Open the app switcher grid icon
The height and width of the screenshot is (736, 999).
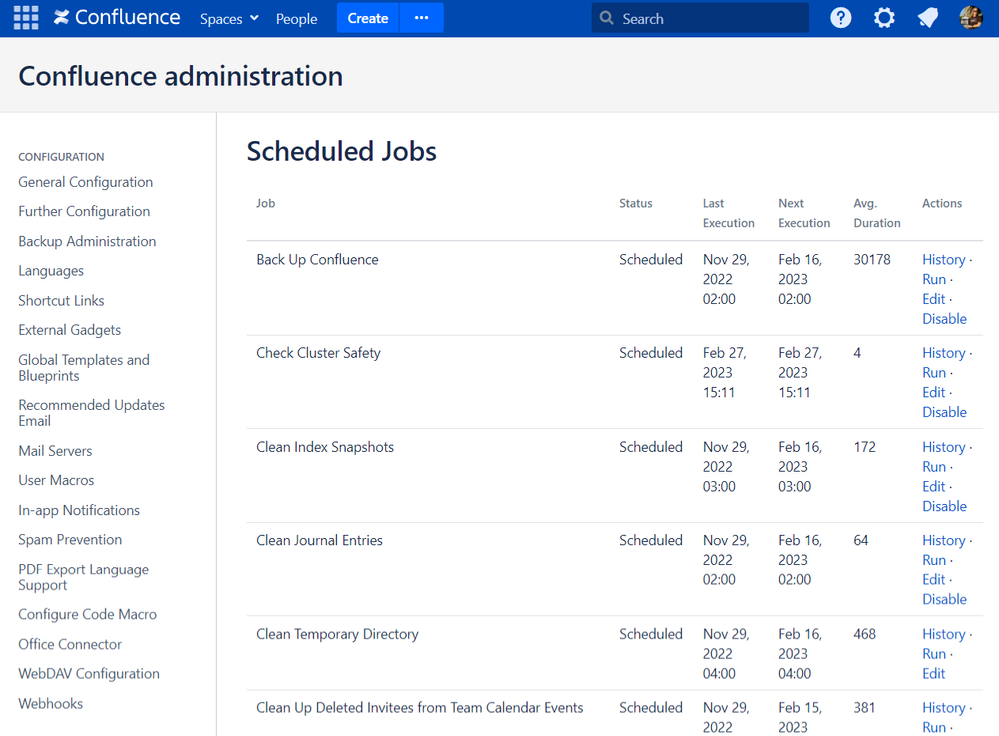pos(26,18)
